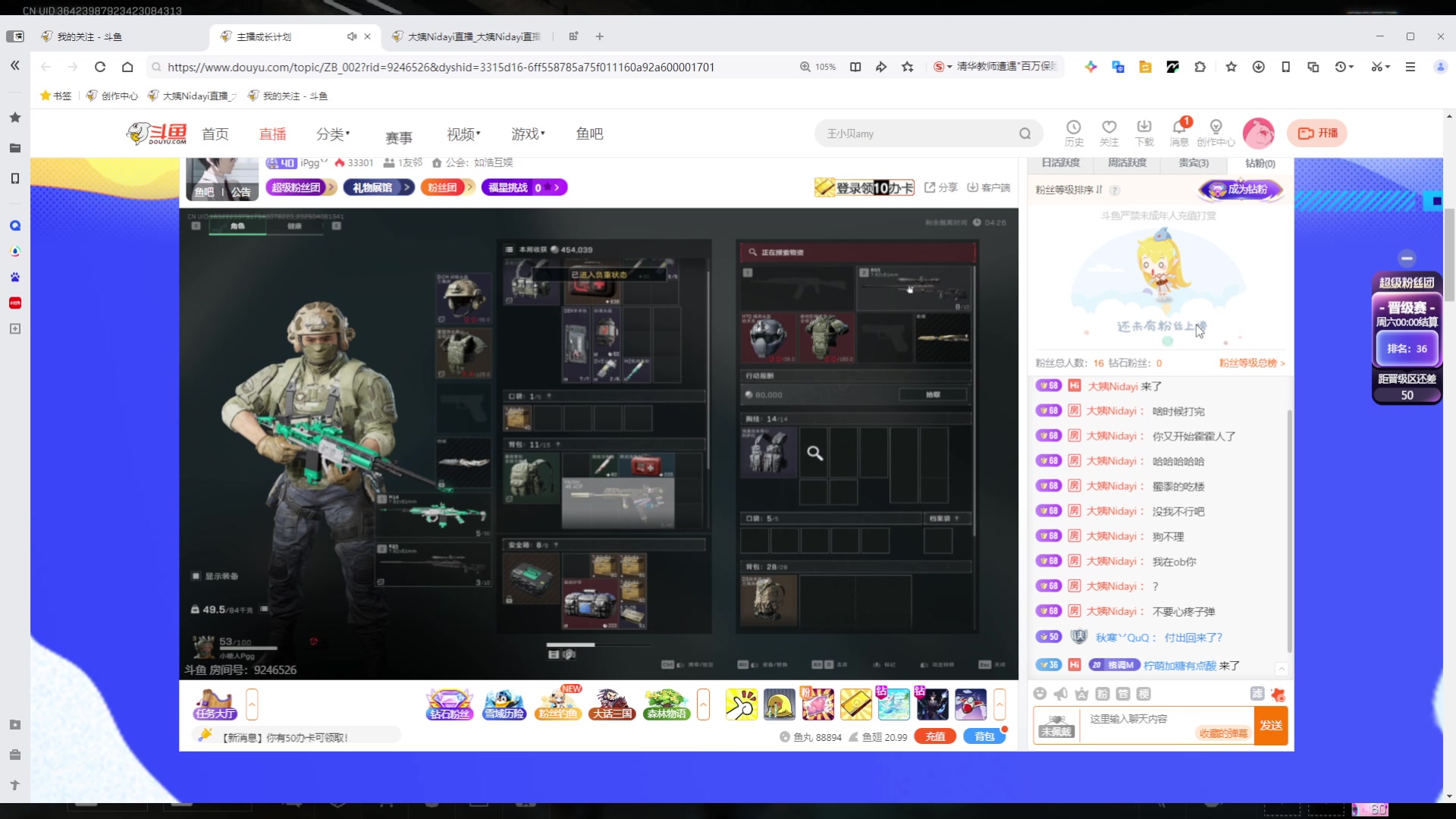
Task: Click the 梗 meme phrases chat icon
Action: coord(1144,694)
